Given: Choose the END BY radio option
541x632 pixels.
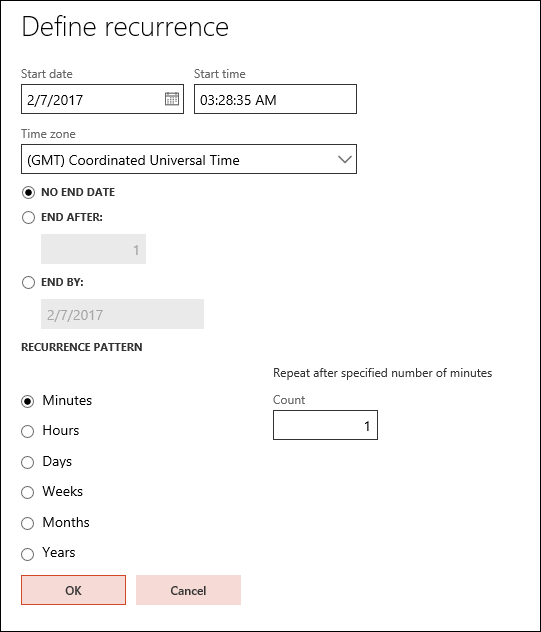Looking at the screenshot, I should pos(28,282).
